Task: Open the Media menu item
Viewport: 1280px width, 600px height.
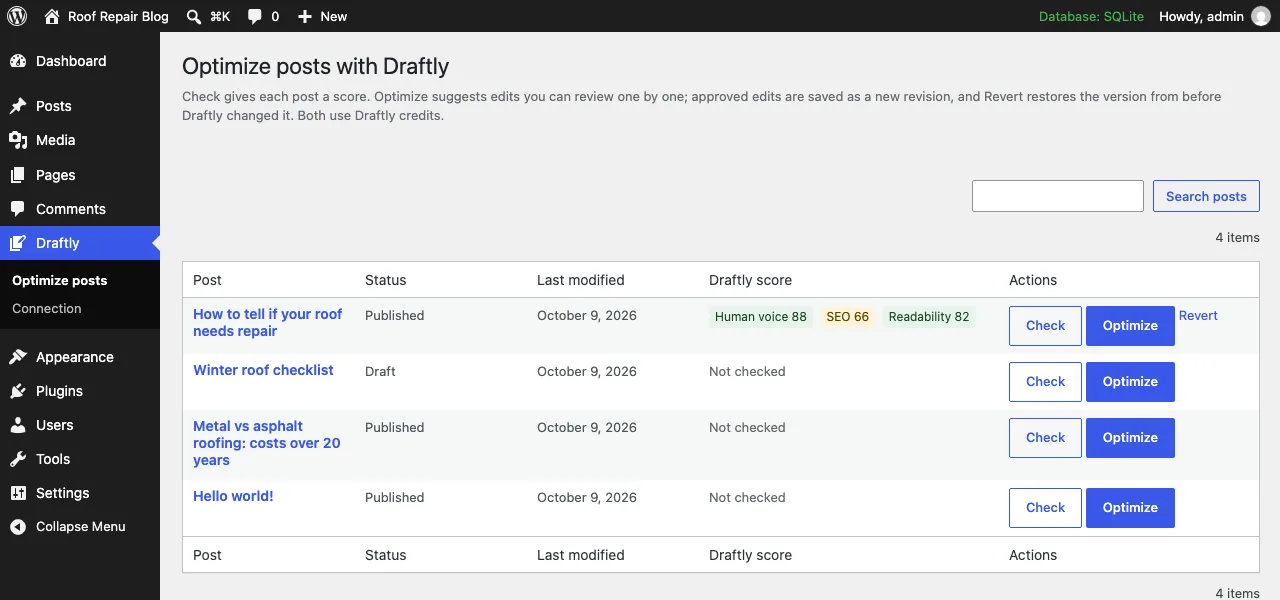Action: [x=80, y=140]
